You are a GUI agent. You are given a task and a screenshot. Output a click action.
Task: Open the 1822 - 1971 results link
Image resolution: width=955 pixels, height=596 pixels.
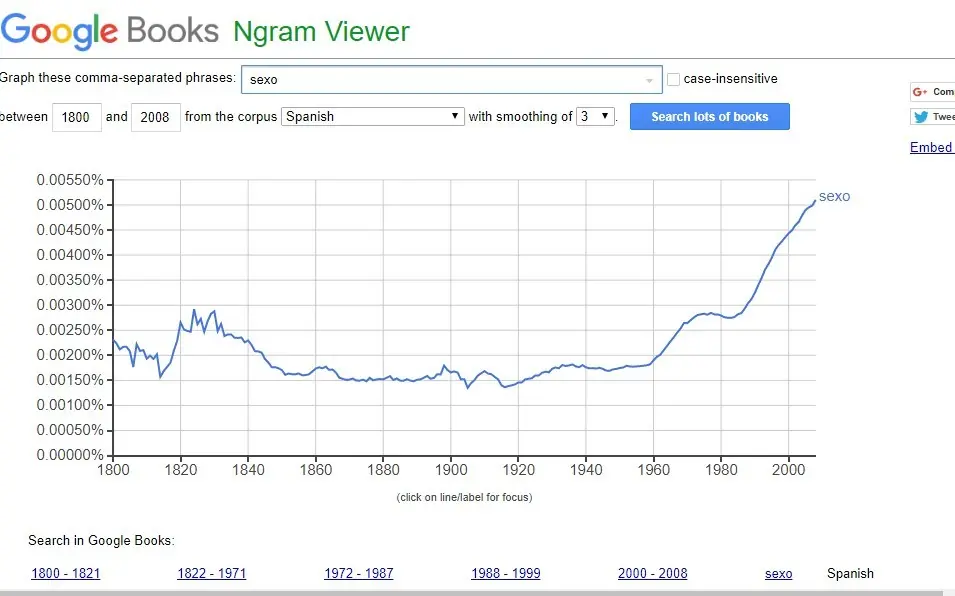(x=212, y=573)
